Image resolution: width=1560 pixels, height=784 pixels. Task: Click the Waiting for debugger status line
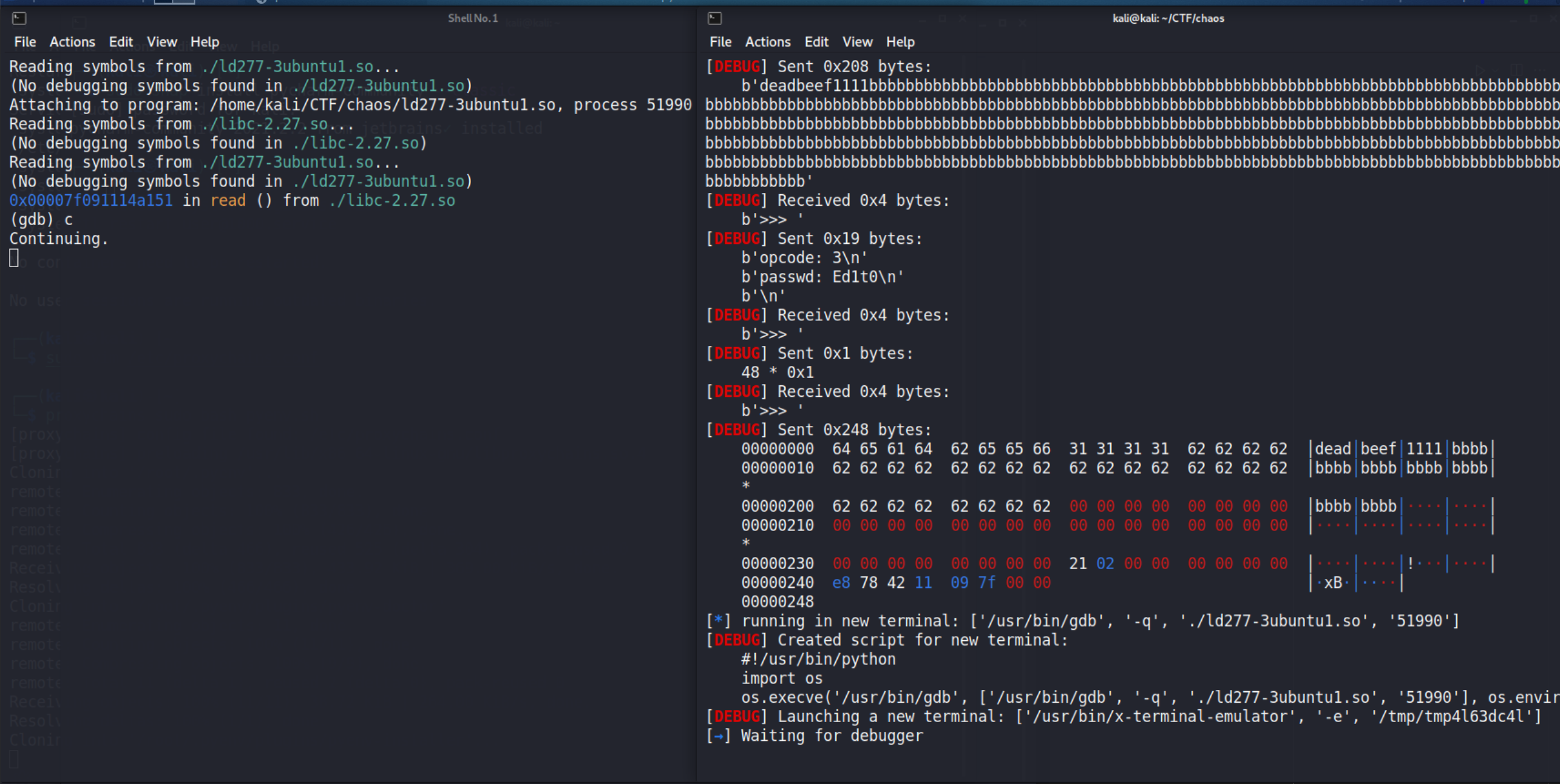[831, 736]
